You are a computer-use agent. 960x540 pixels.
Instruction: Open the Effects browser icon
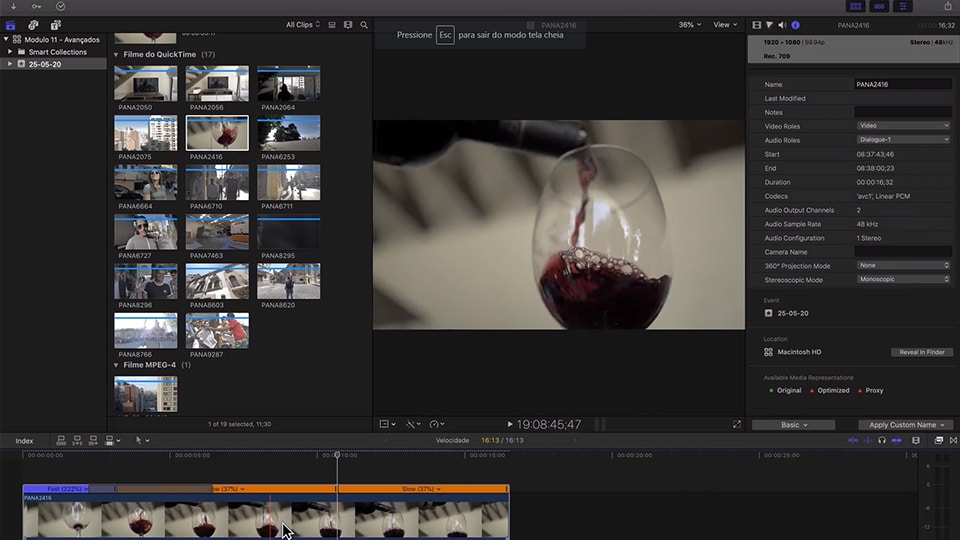click(938, 440)
